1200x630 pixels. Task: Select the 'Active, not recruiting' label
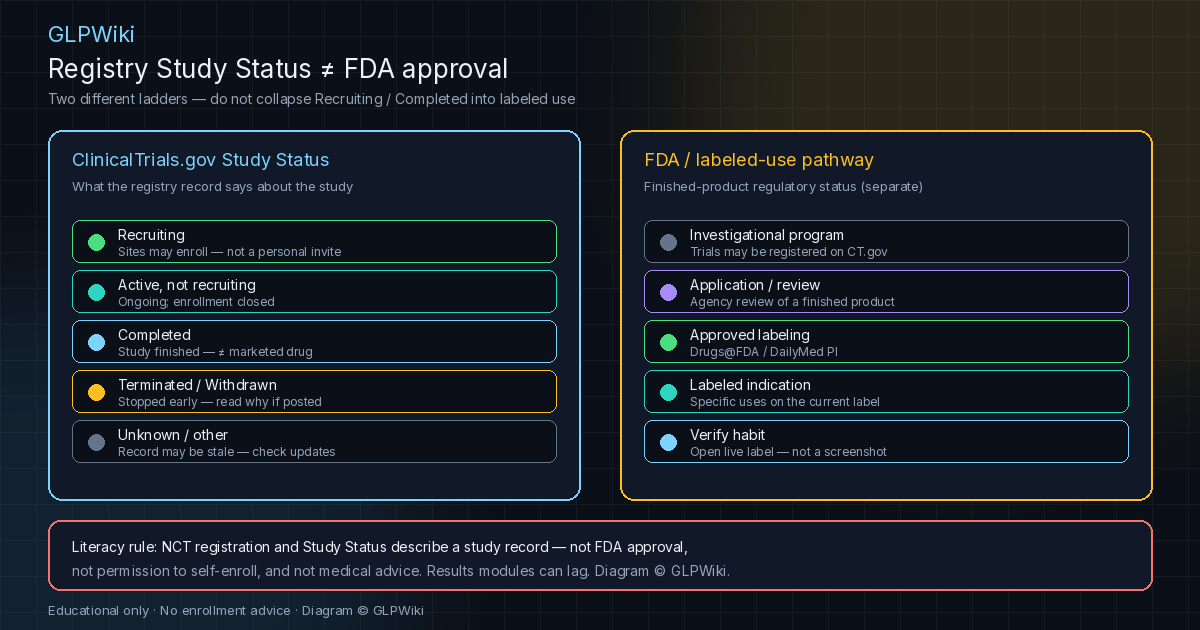point(187,285)
